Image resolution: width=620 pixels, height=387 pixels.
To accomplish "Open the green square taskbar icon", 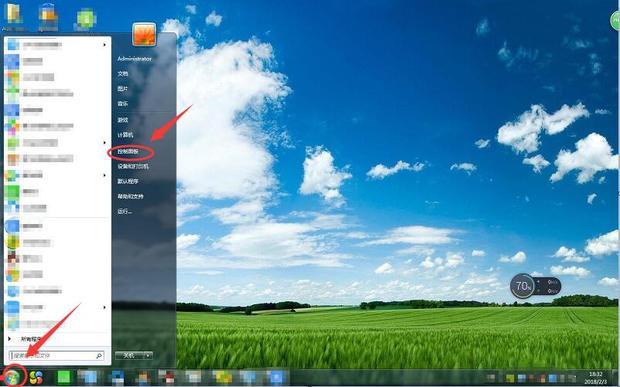I will click(64, 377).
